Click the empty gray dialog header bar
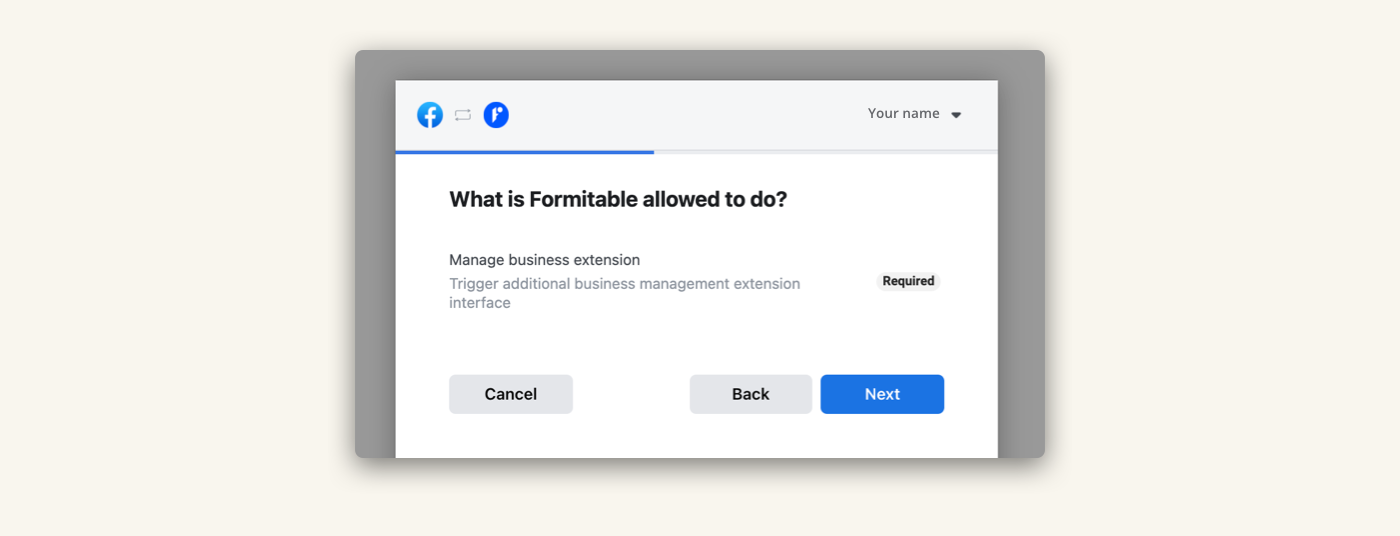 680,115
